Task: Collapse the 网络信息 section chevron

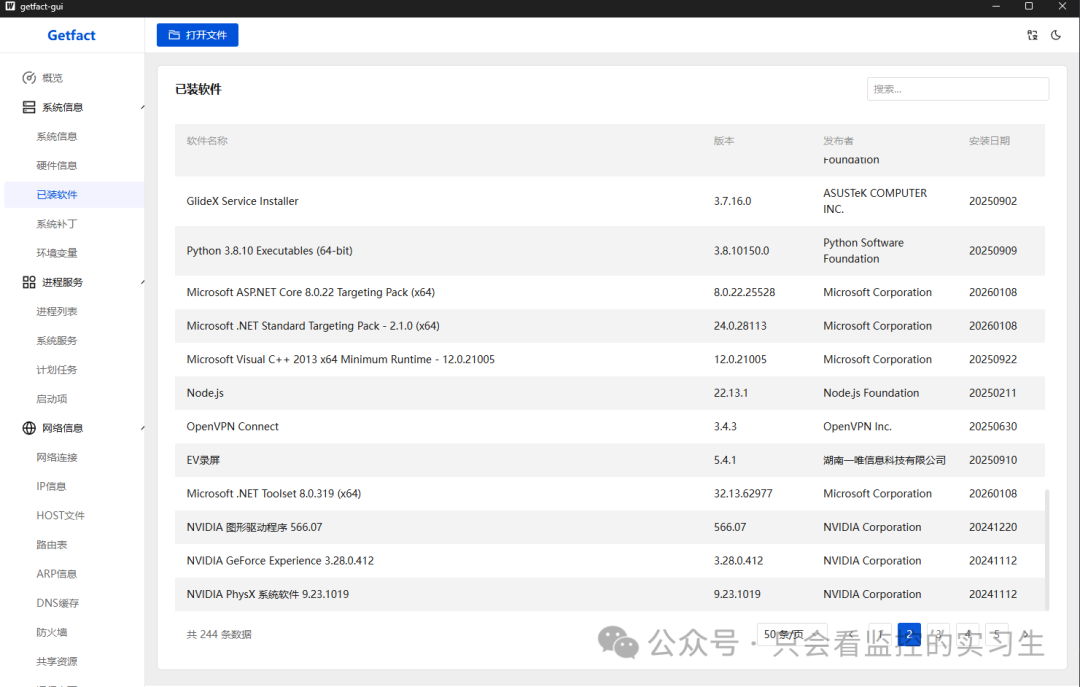Action: point(142,429)
